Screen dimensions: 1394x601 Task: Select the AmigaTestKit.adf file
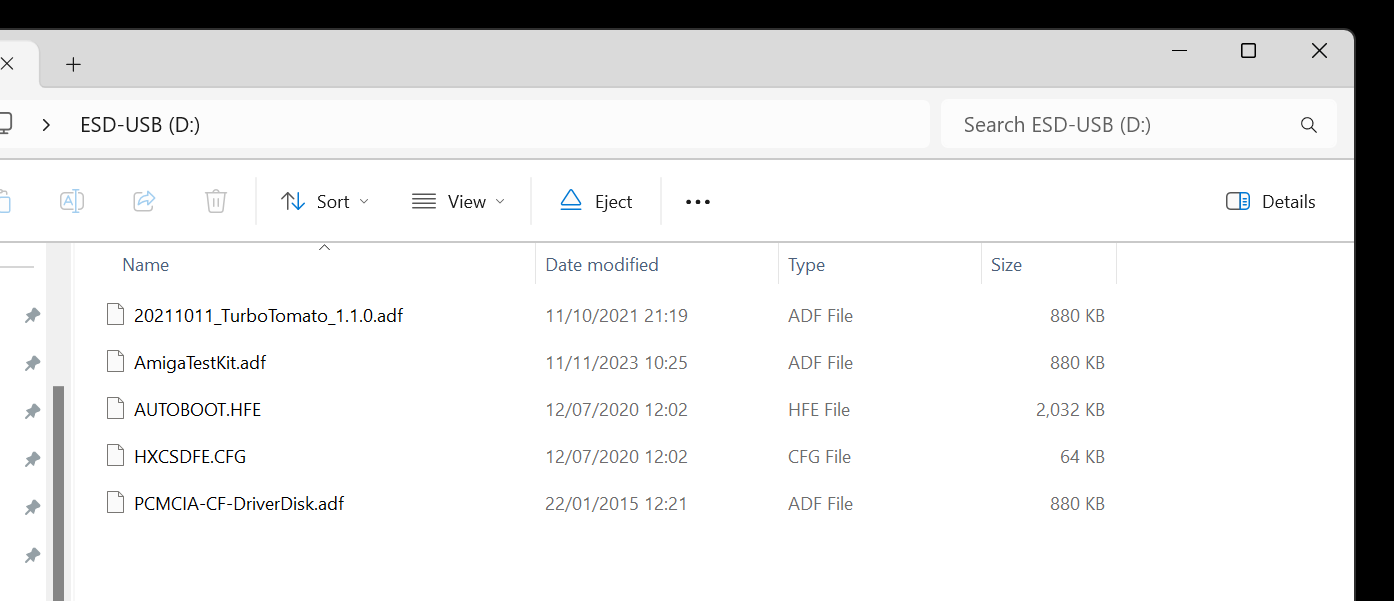pyautogui.click(x=200, y=362)
